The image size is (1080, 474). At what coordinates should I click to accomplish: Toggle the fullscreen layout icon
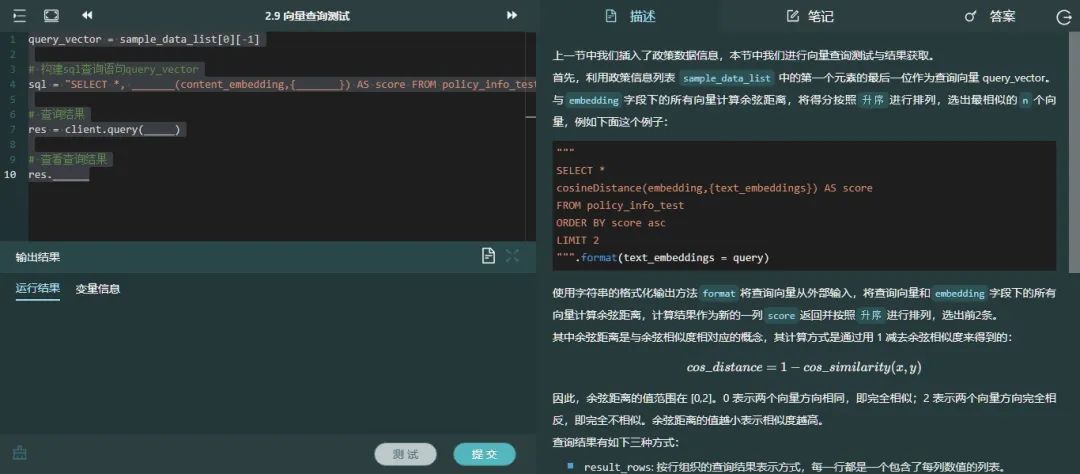51,15
